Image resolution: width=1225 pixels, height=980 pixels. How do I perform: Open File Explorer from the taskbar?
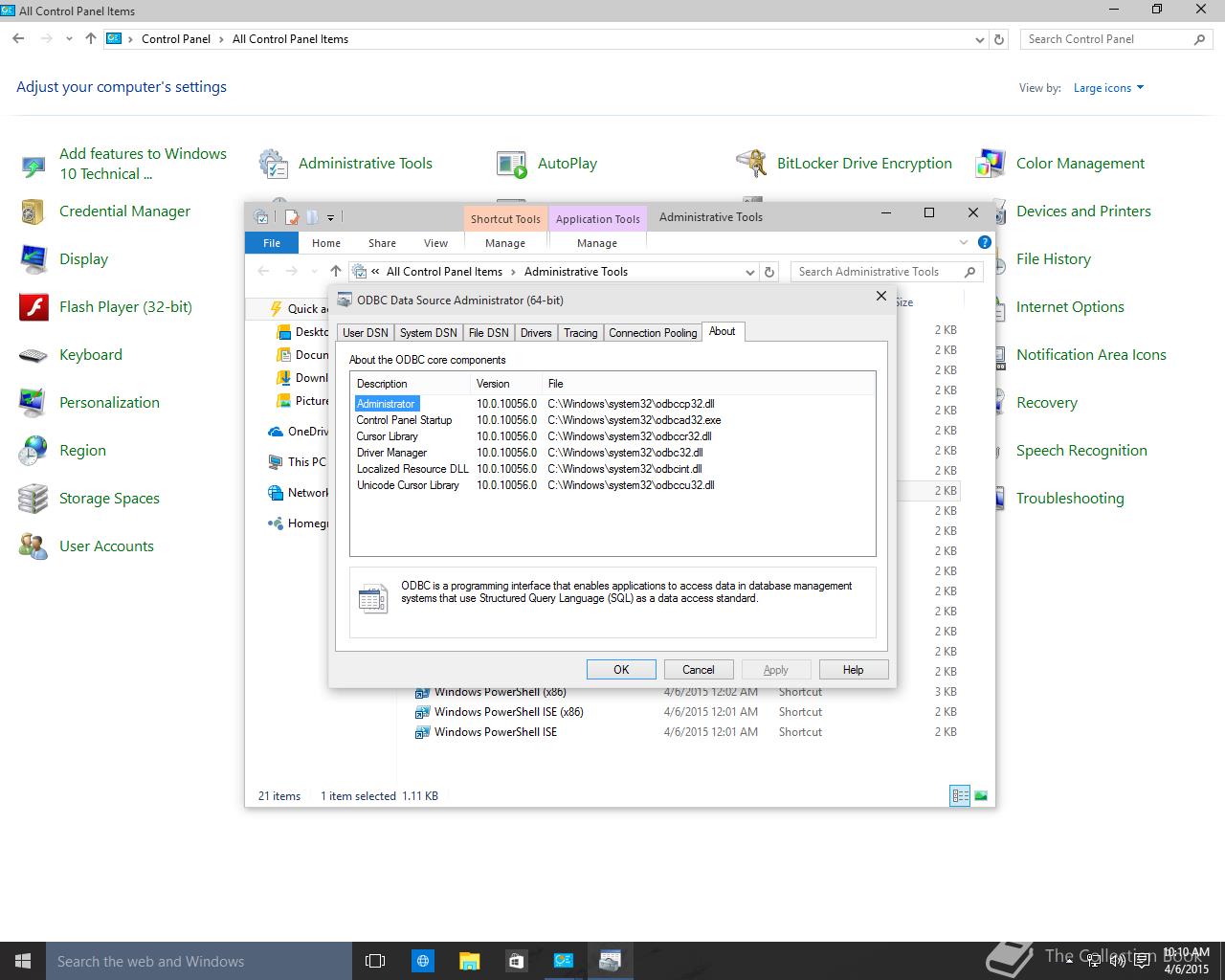pos(469,961)
